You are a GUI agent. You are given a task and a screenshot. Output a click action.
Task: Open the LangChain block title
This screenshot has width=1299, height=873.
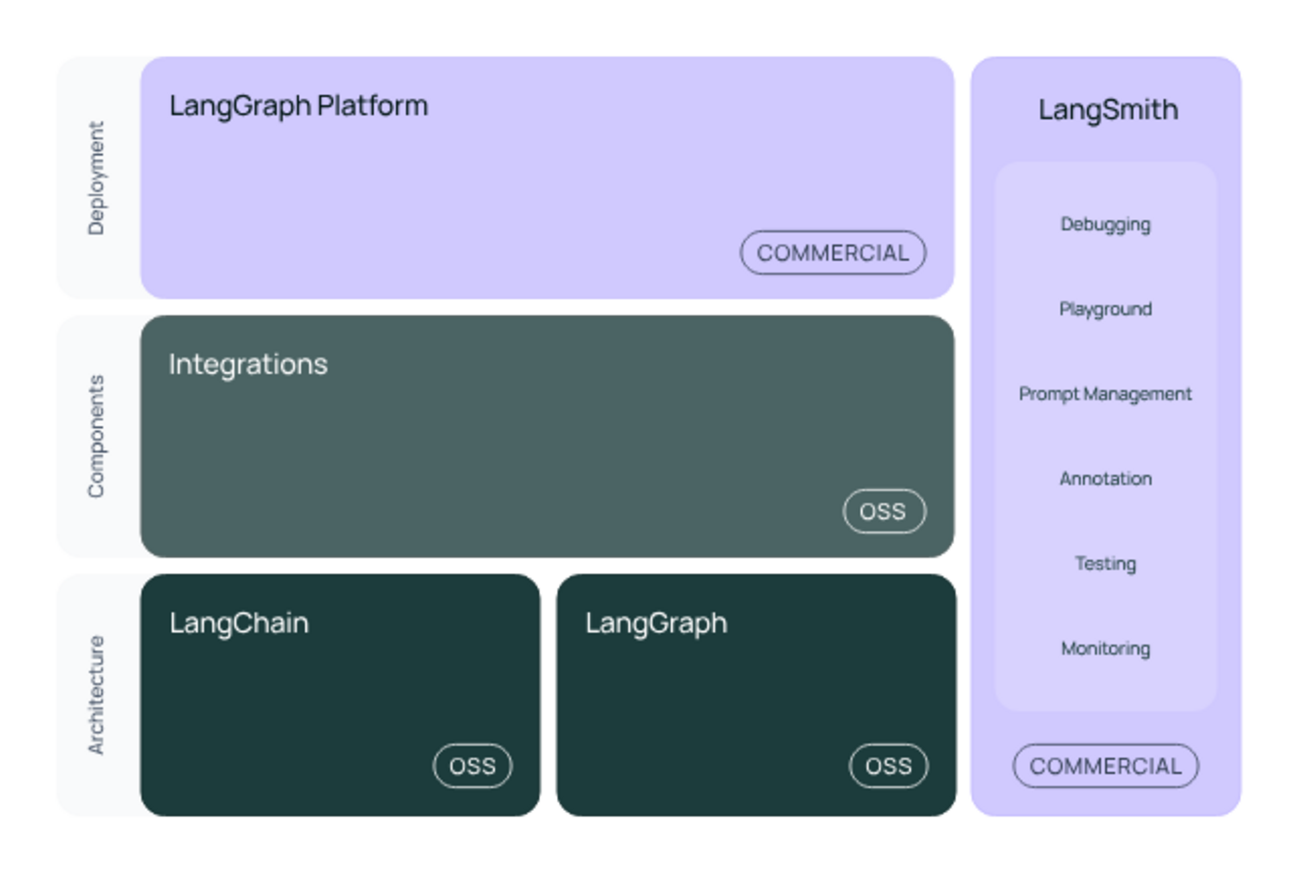(x=239, y=623)
